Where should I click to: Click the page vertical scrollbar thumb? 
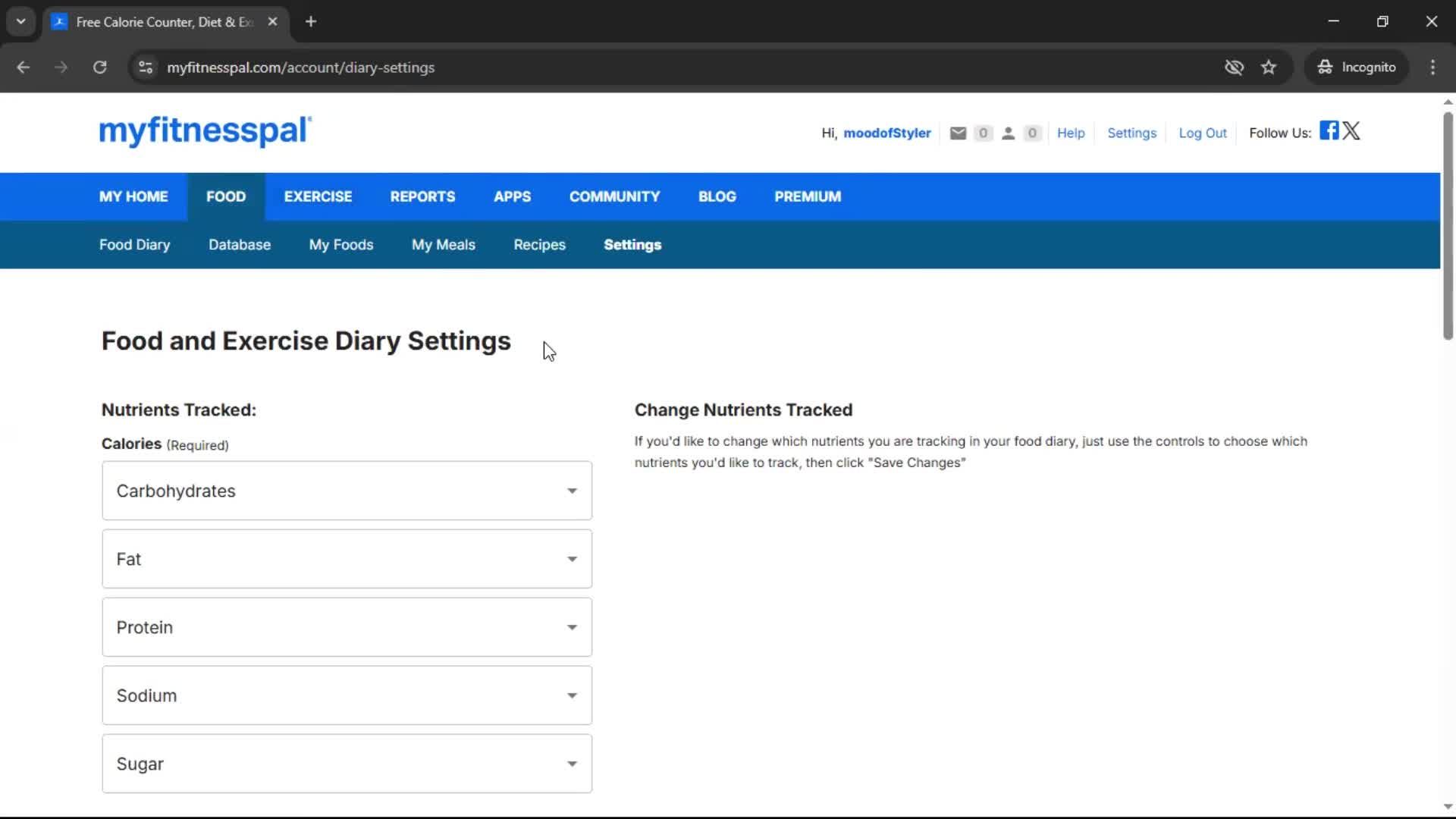click(1448, 226)
